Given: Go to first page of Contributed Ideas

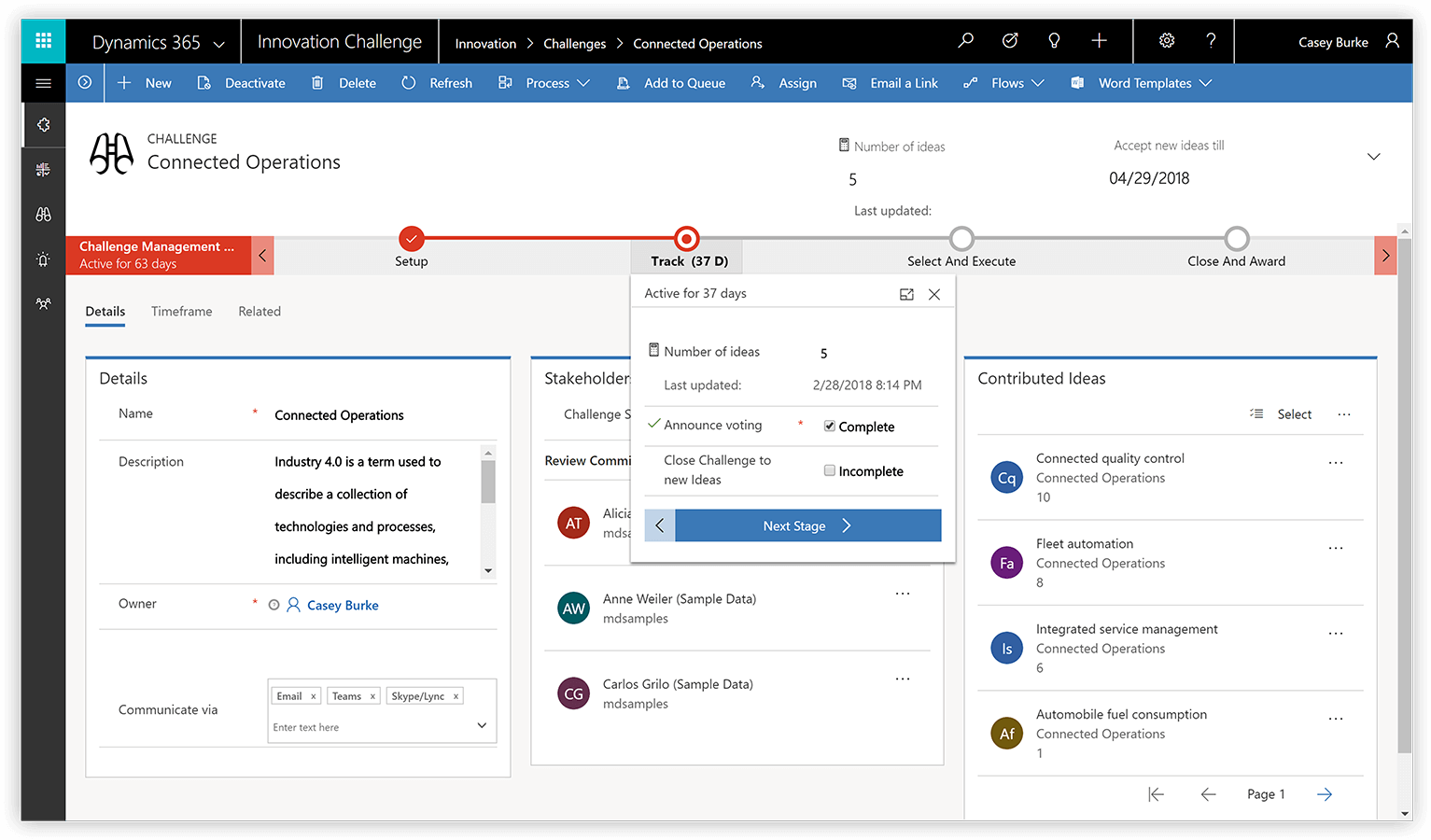Looking at the screenshot, I should click(x=1156, y=794).
